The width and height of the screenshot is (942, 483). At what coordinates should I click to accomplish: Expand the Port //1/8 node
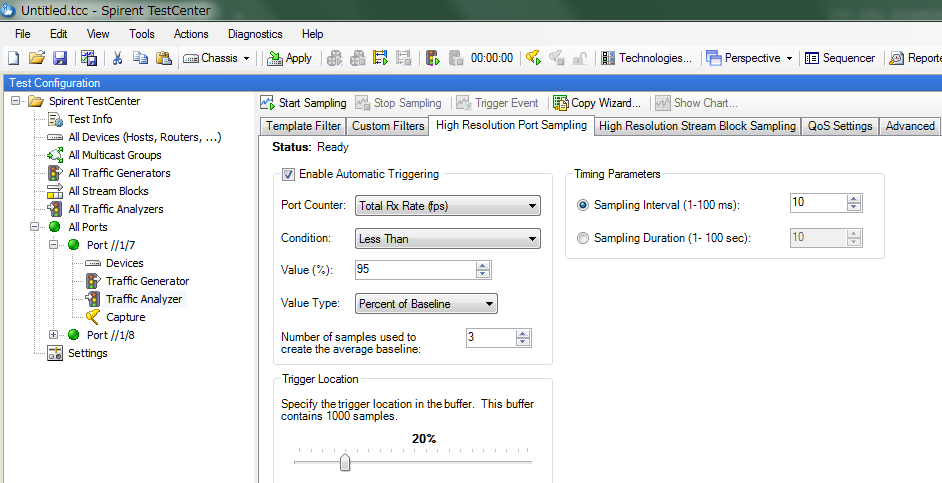click(x=53, y=335)
